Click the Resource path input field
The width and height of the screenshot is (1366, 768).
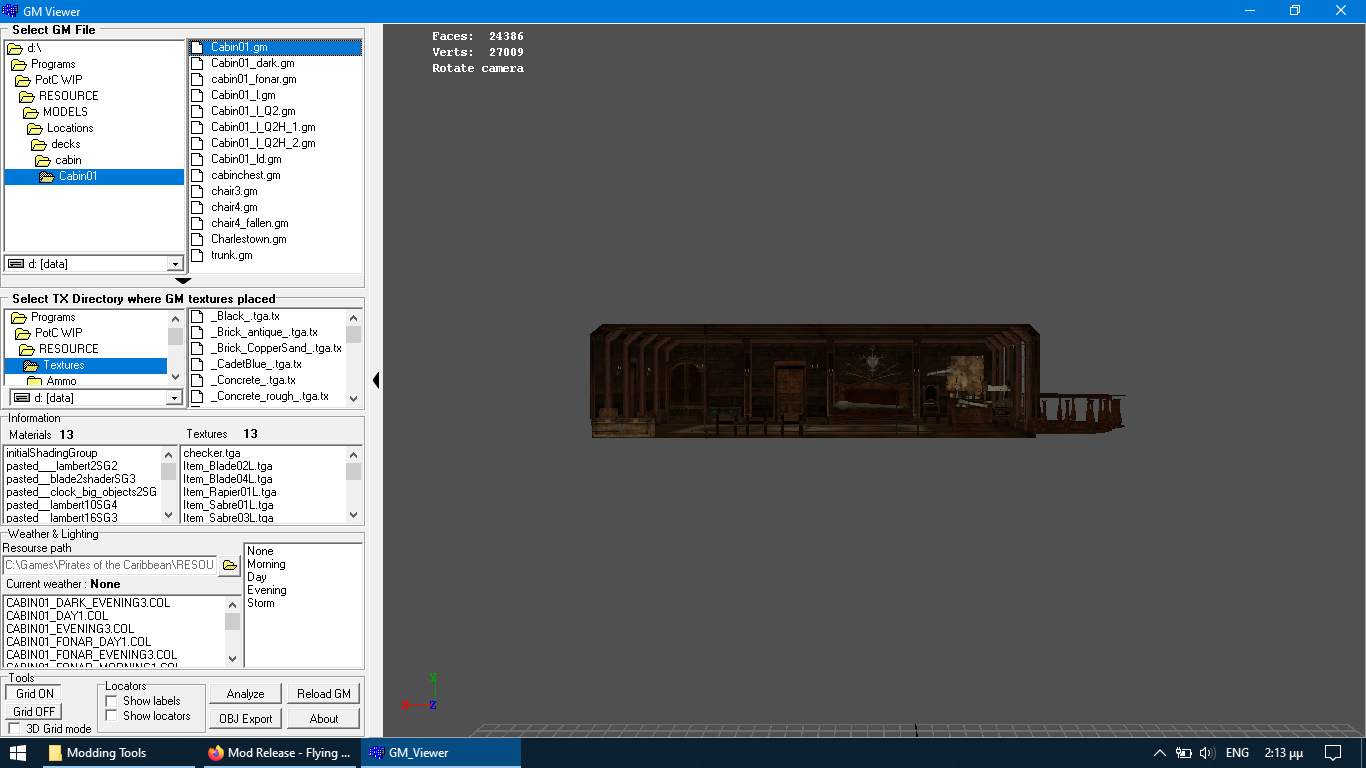(x=110, y=565)
